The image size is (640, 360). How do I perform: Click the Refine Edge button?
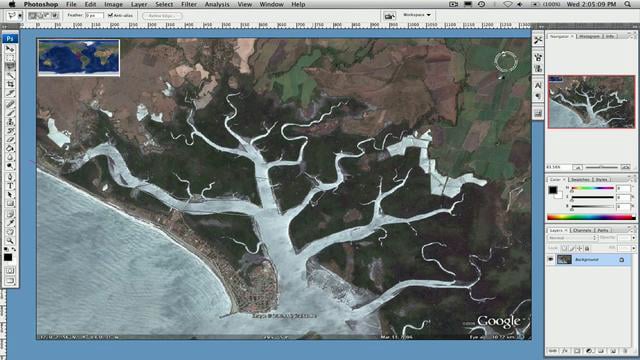162,16
